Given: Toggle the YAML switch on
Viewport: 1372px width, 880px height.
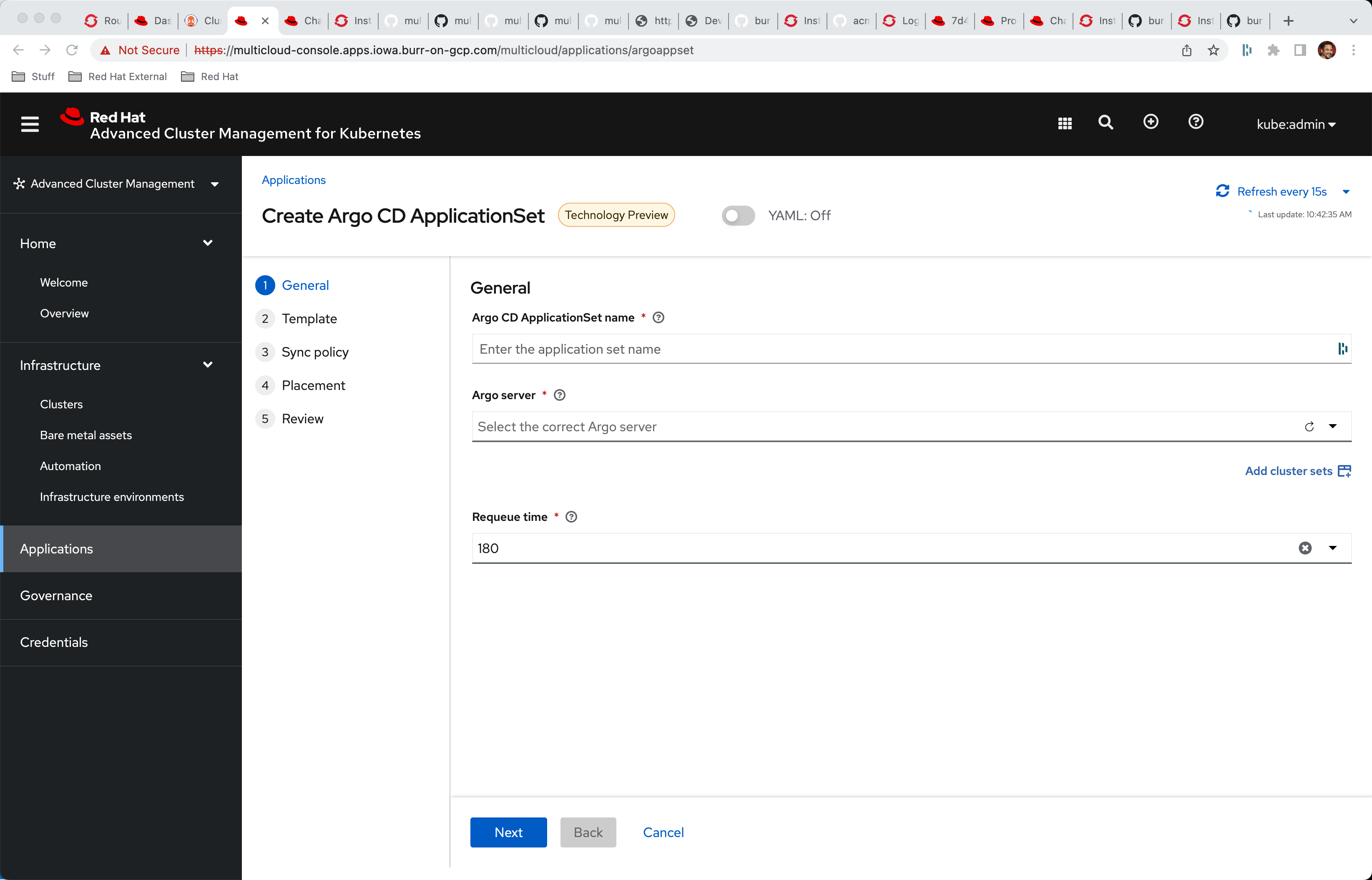Looking at the screenshot, I should point(738,216).
